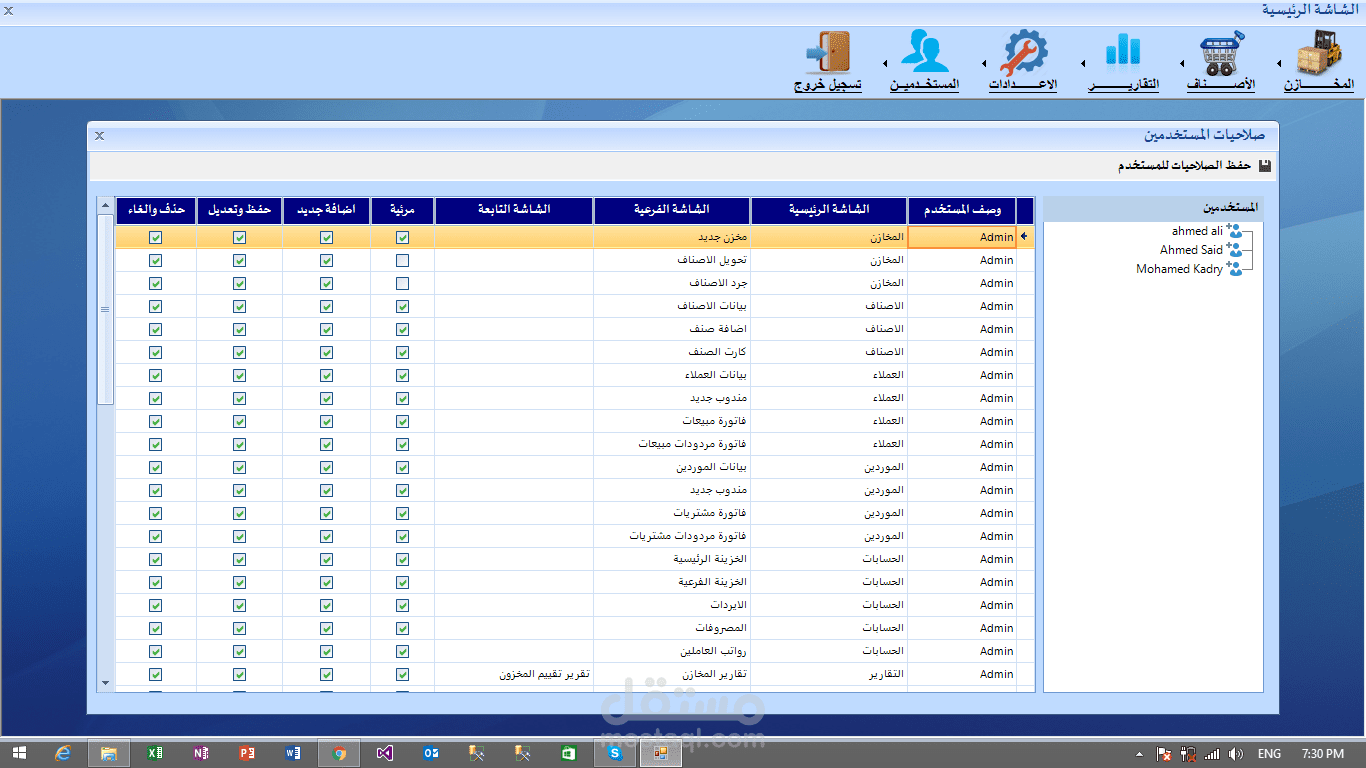Click the diskette save icon on حفظ الصلاحيات bar

click(x=1264, y=166)
